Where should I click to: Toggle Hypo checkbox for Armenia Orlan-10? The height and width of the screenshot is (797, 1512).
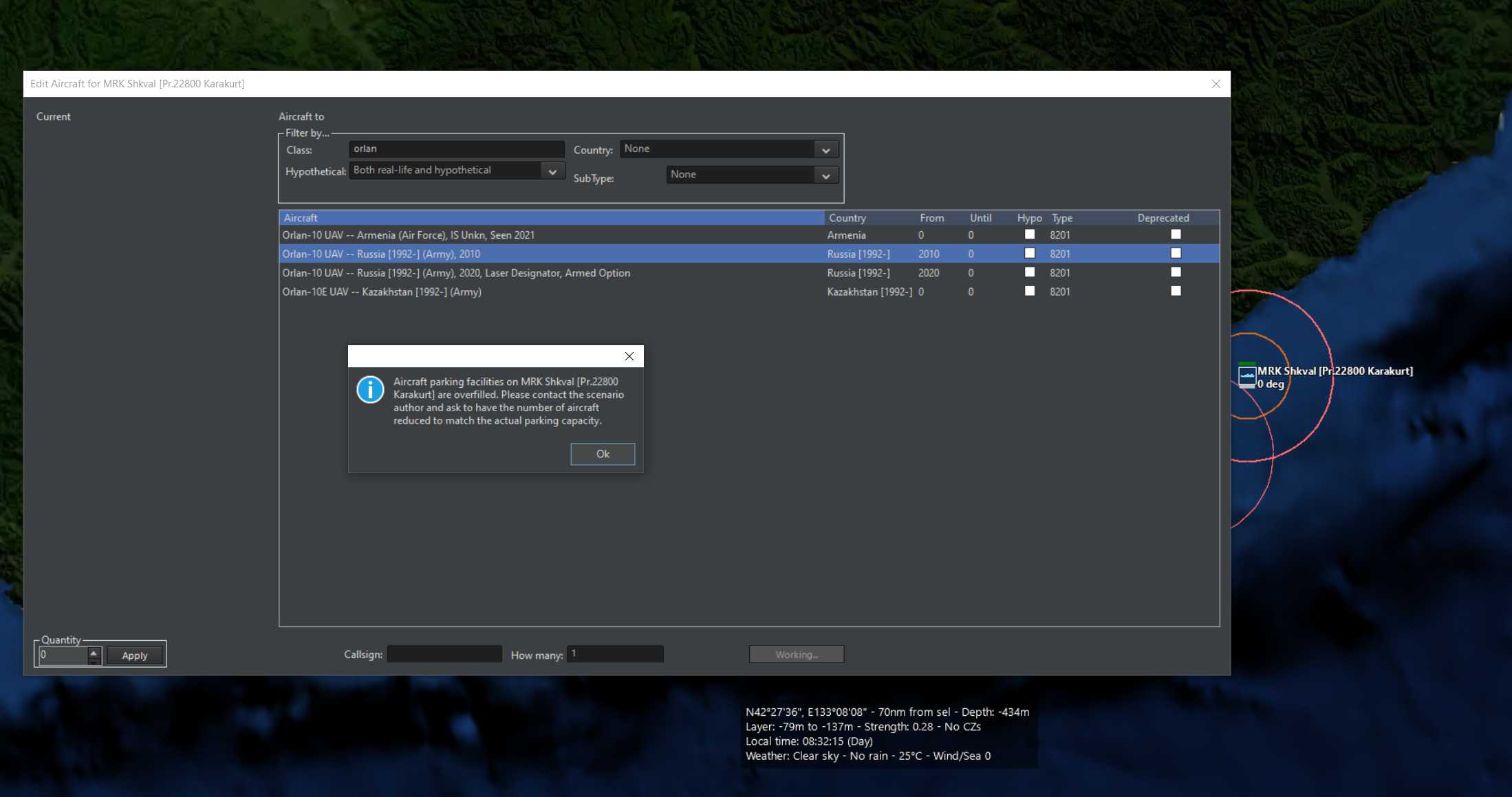click(x=1029, y=234)
